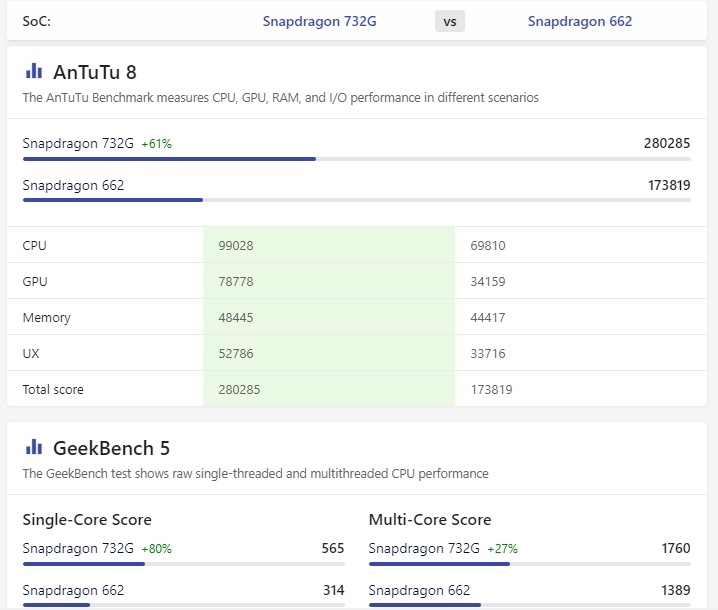The height and width of the screenshot is (610, 718).
Task: Click the single-core value 565
Action: point(333,548)
